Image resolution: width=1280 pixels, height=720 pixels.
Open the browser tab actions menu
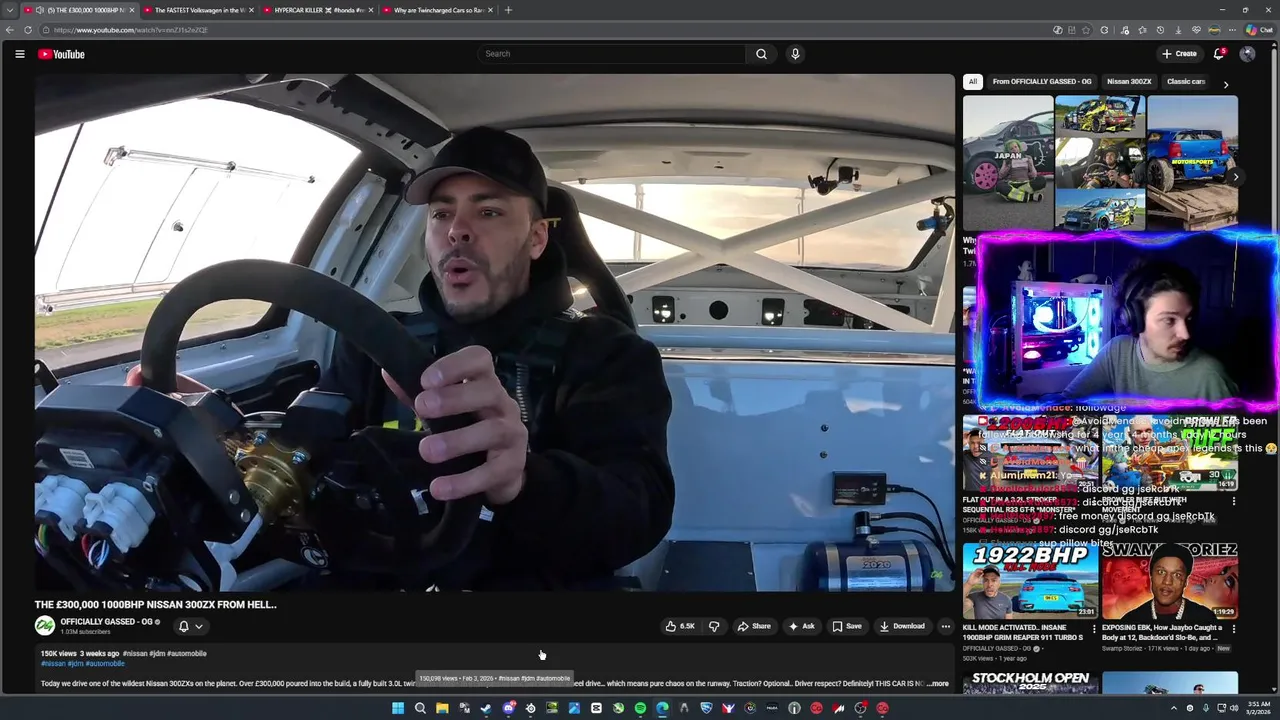pyautogui.click(x=9, y=10)
